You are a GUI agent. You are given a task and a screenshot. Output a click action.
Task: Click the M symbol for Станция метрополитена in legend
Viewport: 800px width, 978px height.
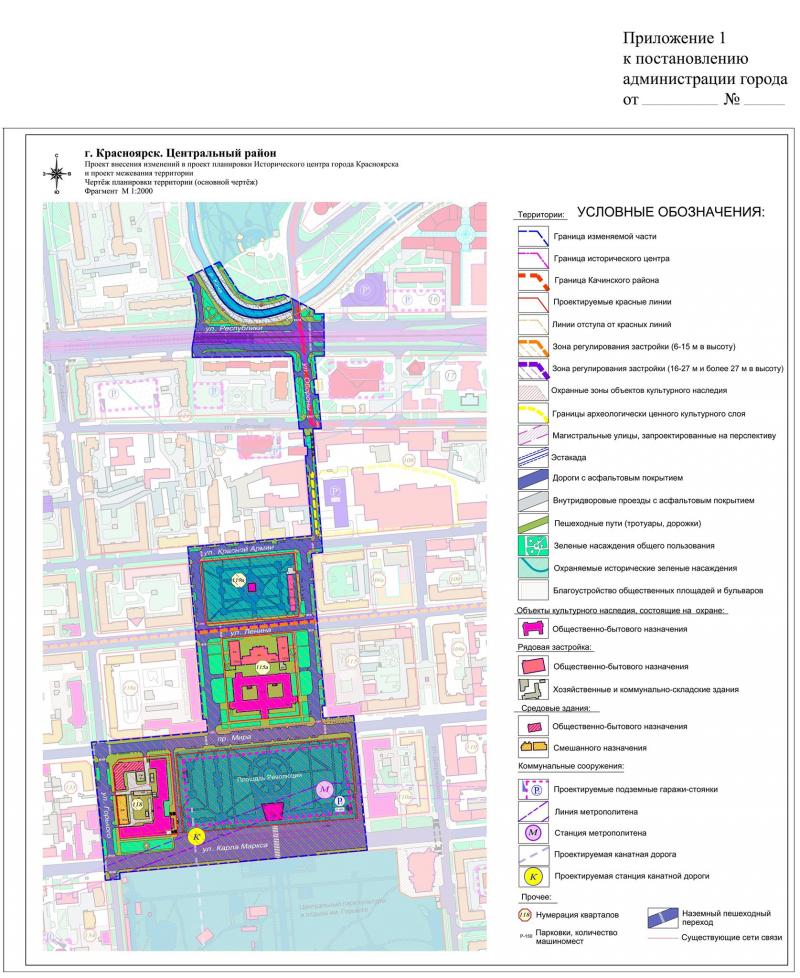533,833
